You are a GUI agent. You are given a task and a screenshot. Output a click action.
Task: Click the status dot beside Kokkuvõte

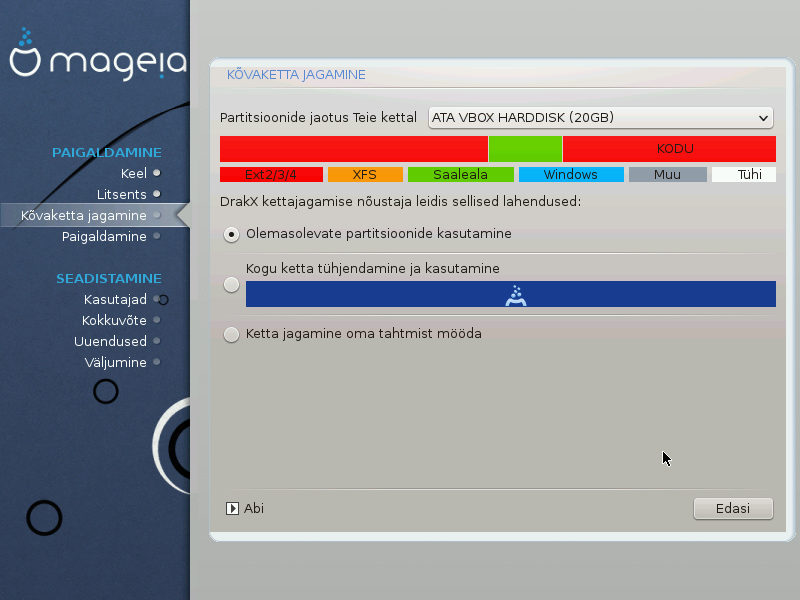[157, 320]
